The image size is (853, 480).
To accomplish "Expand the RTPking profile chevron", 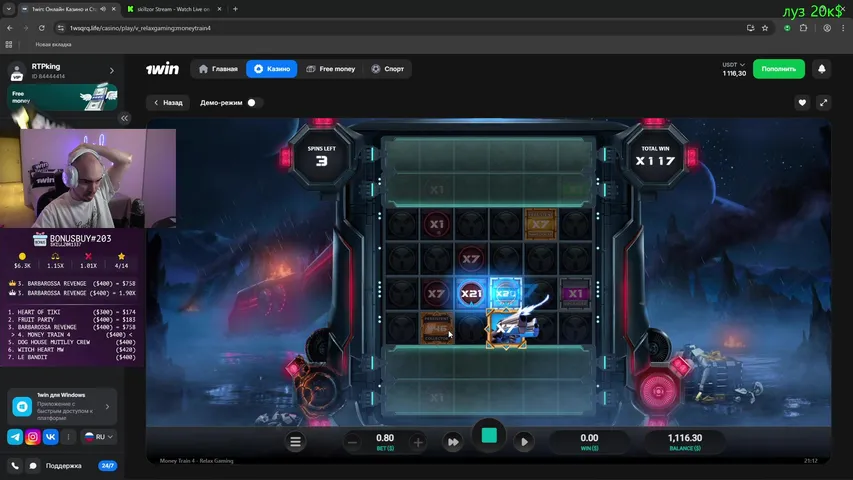I will (x=111, y=70).
